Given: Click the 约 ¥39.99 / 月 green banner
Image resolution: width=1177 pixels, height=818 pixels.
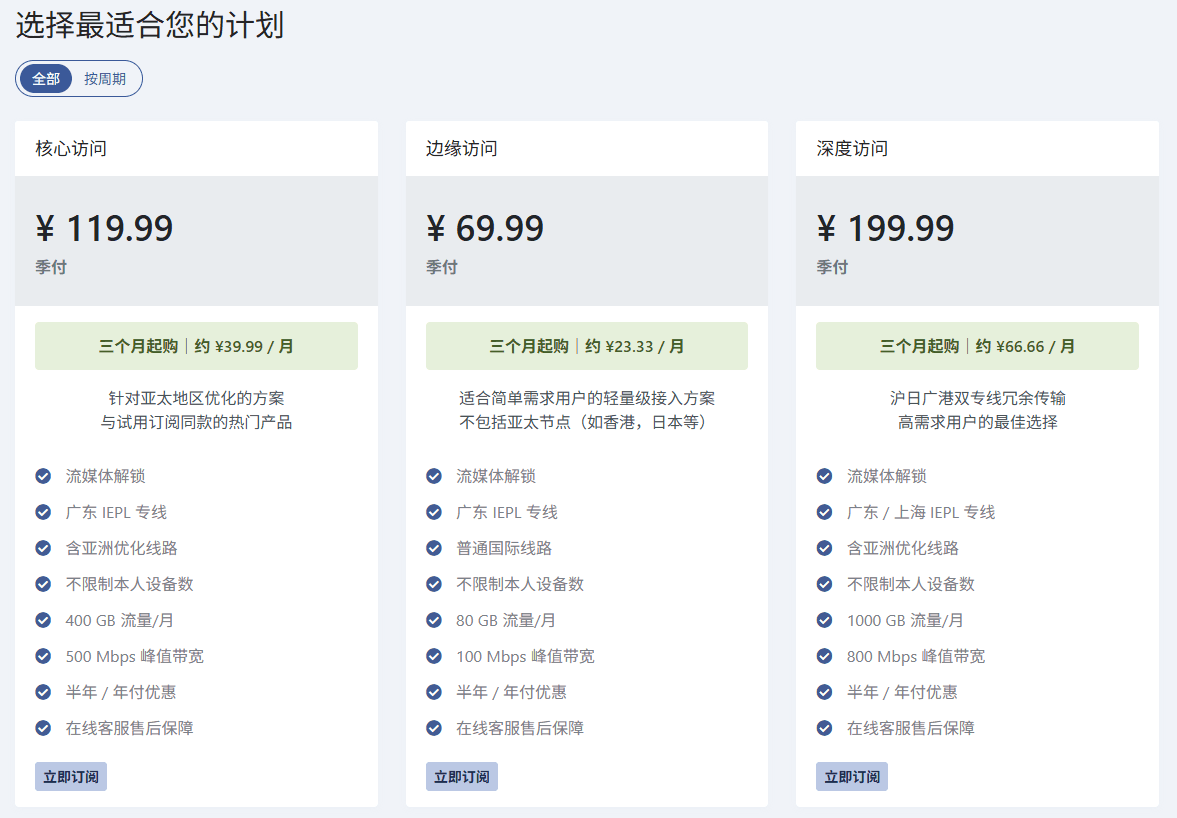Looking at the screenshot, I should 196,346.
